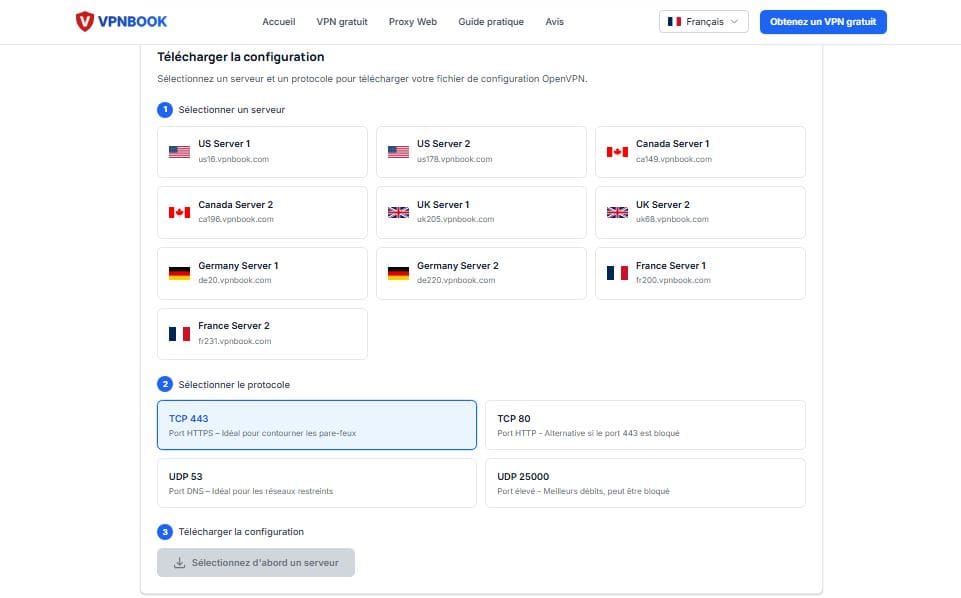Select the US Server 2 card

coord(481,152)
